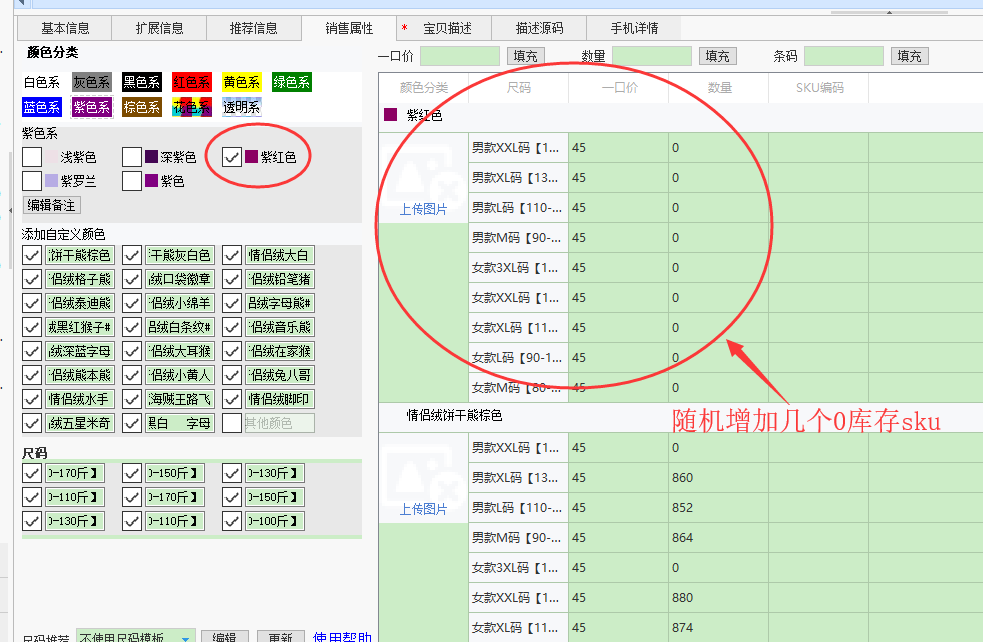Open the 使用帮助 link
This screenshot has width=983, height=642.
click(x=342, y=637)
